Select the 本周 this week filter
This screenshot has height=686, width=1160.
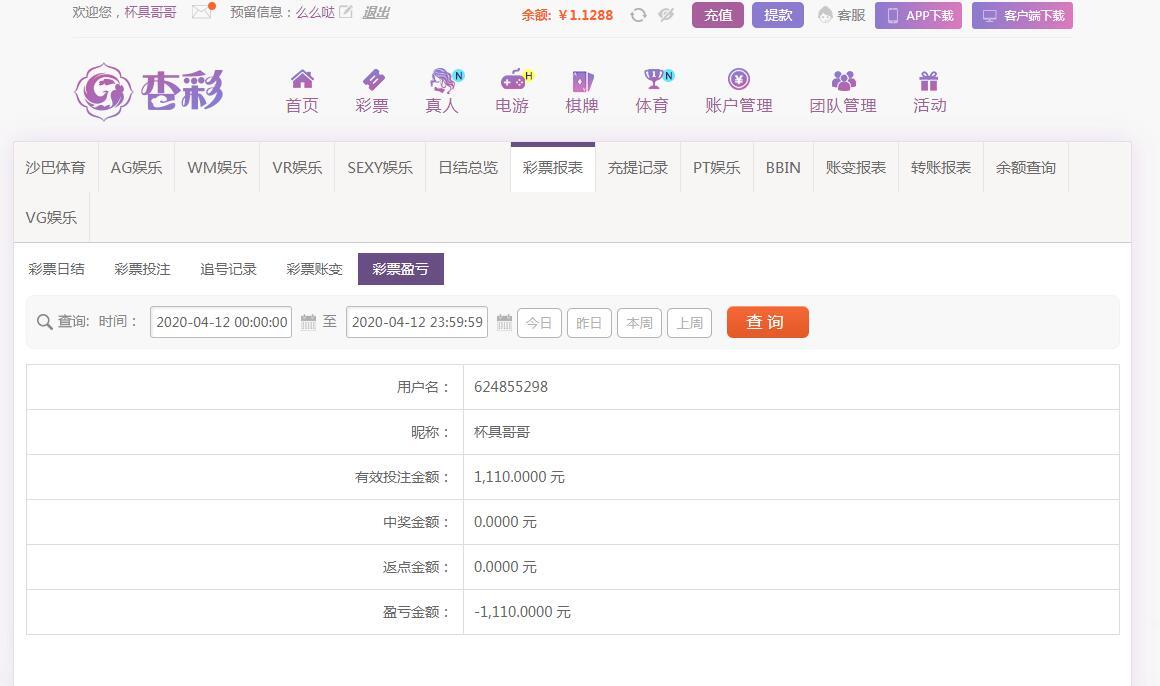(x=639, y=323)
